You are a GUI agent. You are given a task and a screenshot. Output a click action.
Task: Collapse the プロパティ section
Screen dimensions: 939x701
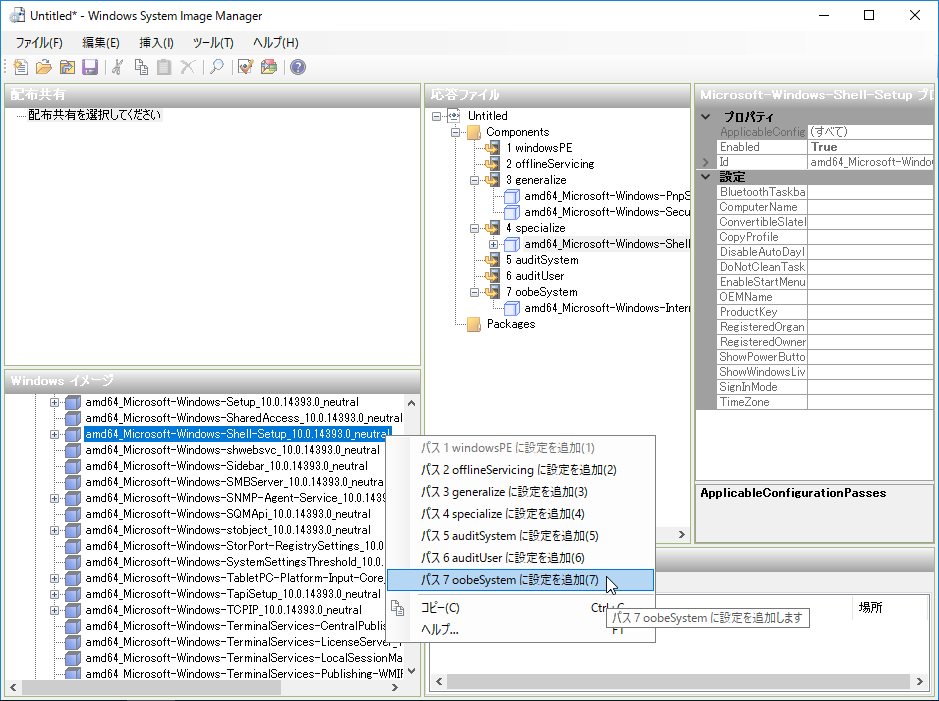pos(705,117)
